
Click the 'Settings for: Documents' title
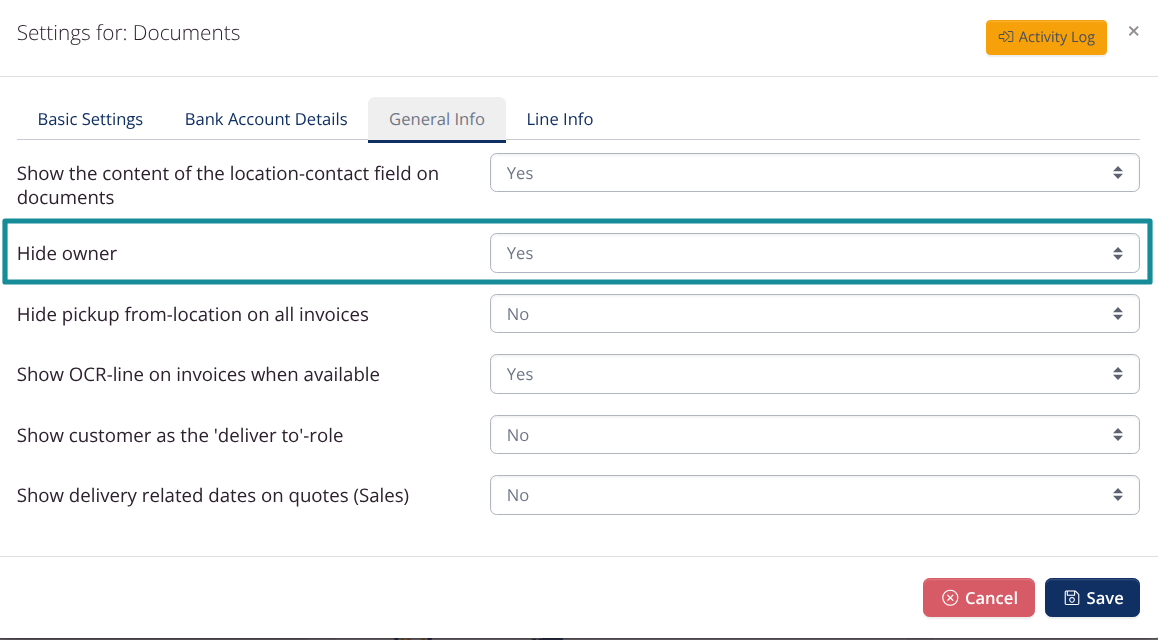tap(129, 33)
